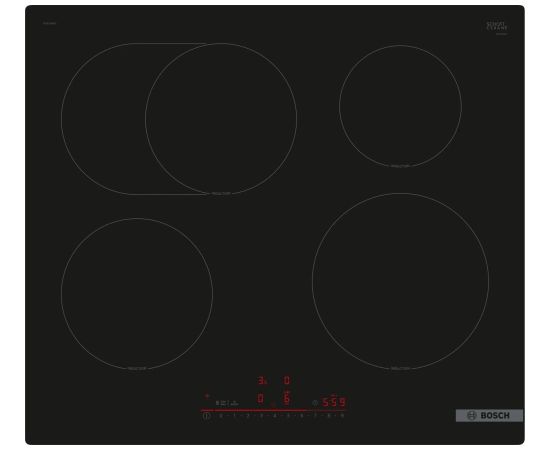The image size is (550, 450).
Task: Set power level 4 on the slider scale
Action: 275,416
